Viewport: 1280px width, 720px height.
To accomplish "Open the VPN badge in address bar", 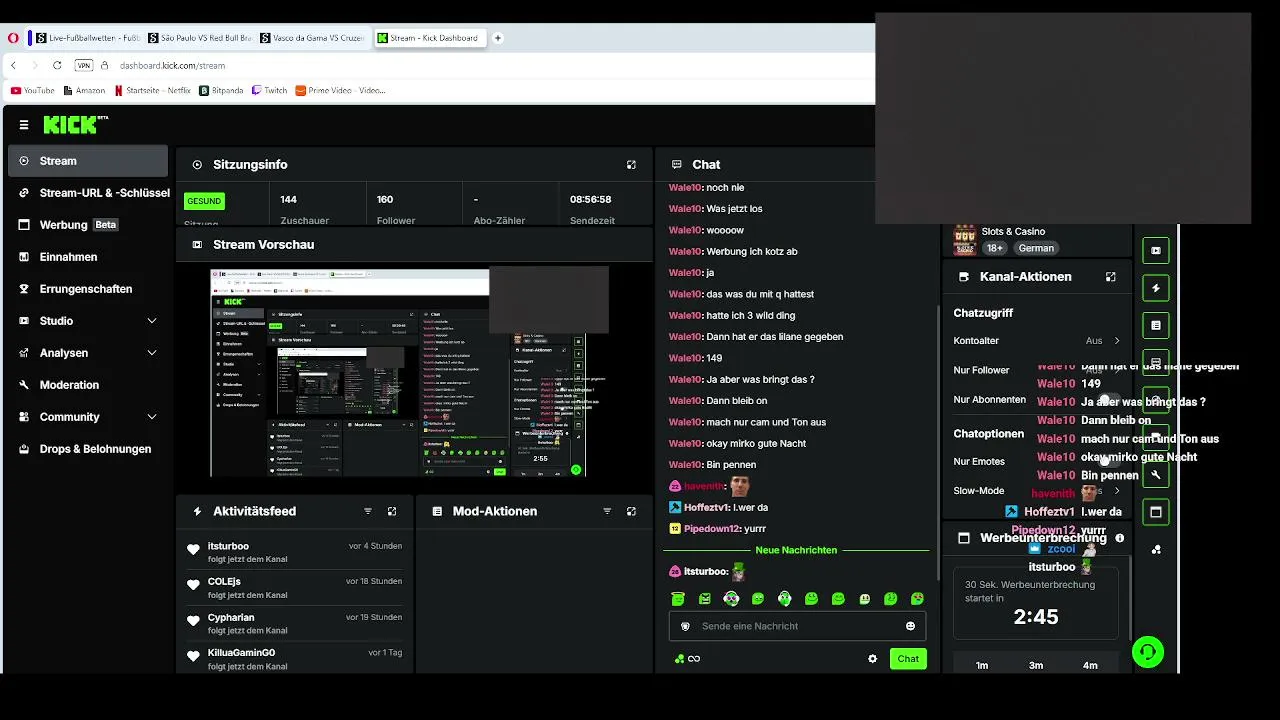I will (x=84, y=65).
